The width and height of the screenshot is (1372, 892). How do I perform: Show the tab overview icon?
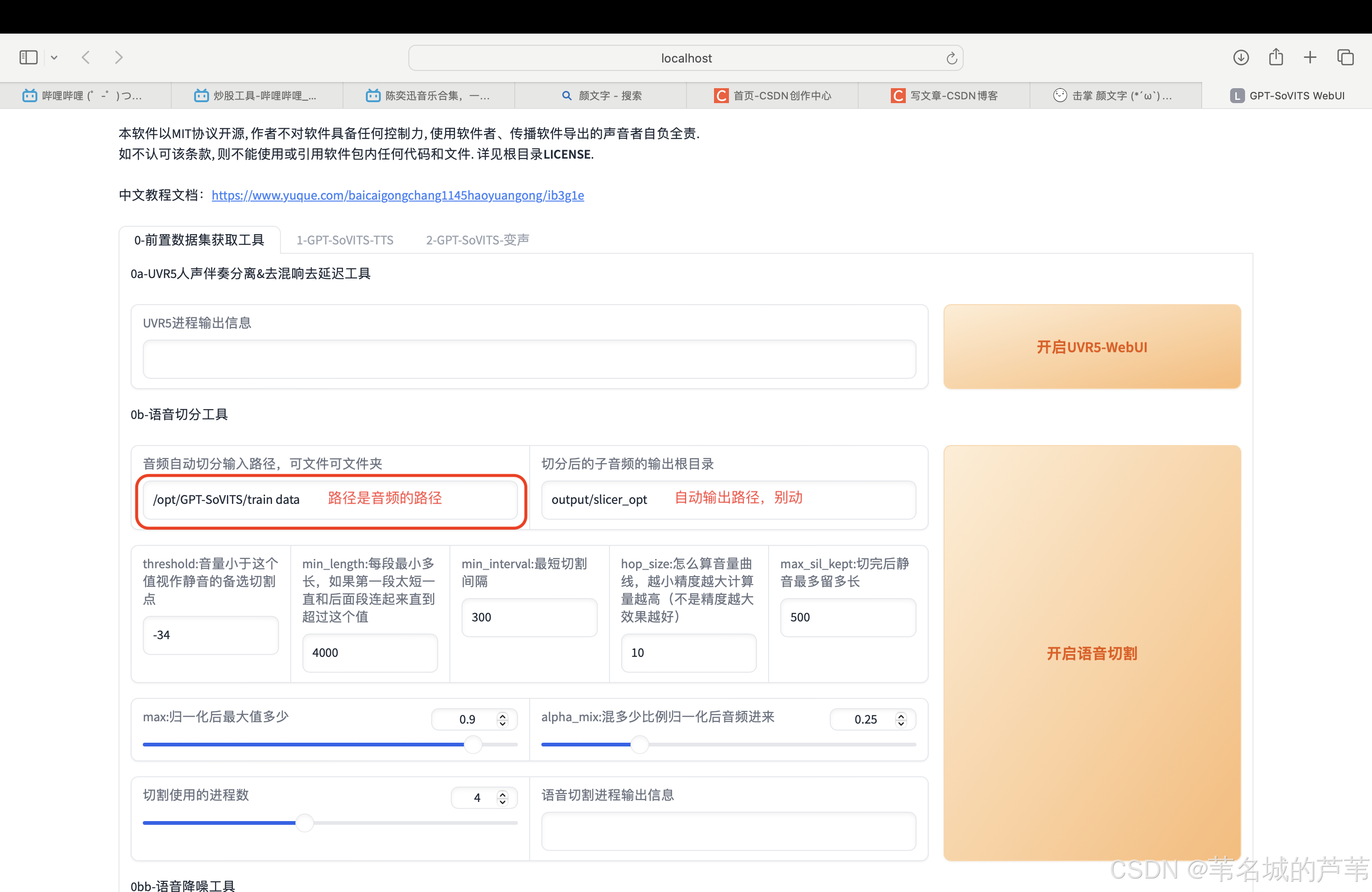(1345, 58)
